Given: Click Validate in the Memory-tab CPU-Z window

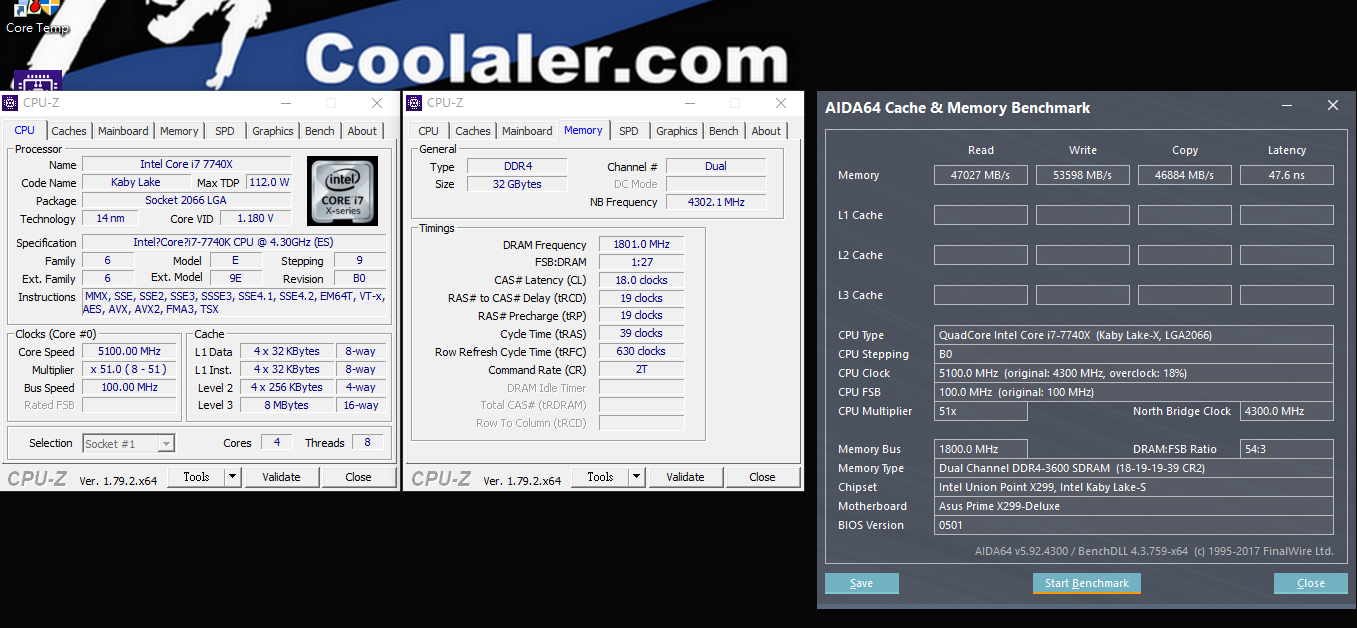Looking at the screenshot, I should click(686, 477).
